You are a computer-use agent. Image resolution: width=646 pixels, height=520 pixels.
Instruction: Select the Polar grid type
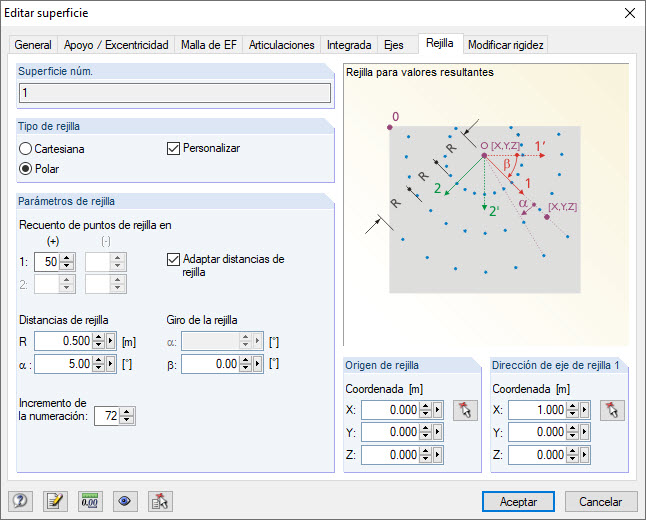[x=39, y=169]
